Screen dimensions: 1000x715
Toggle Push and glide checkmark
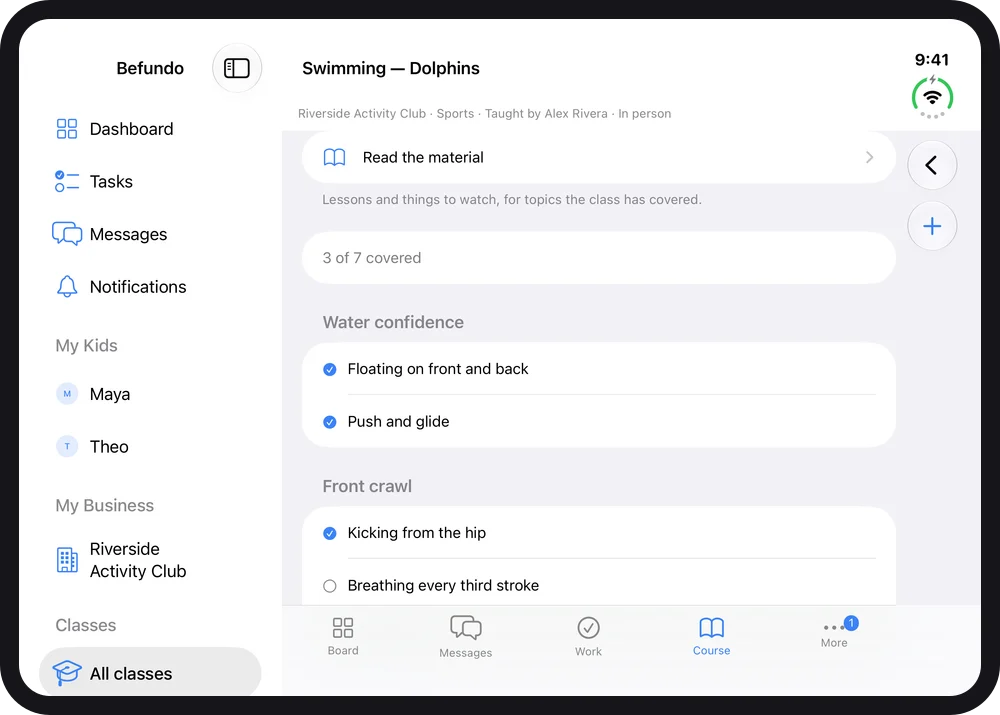click(x=330, y=422)
